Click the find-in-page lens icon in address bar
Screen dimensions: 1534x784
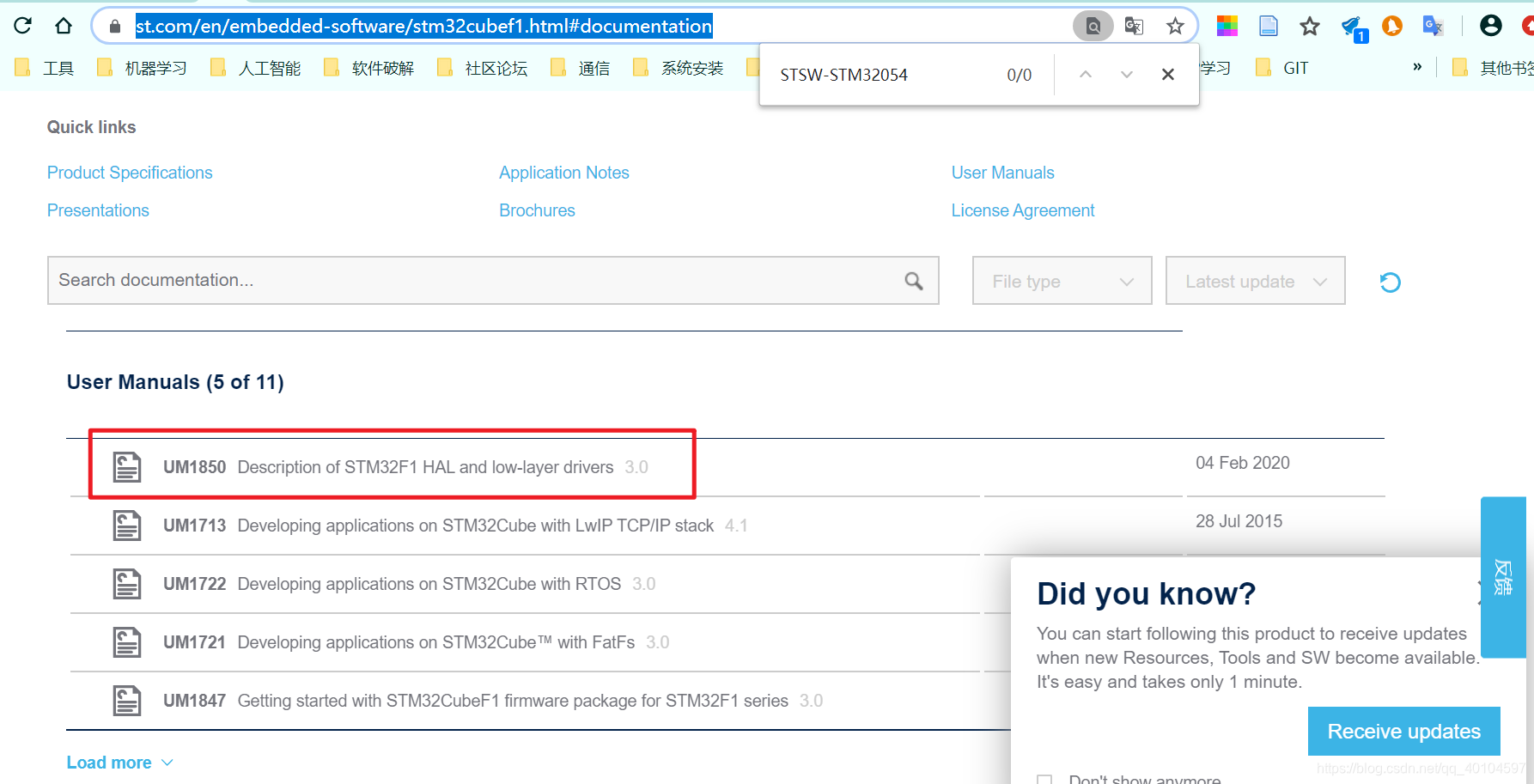(x=1093, y=27)
